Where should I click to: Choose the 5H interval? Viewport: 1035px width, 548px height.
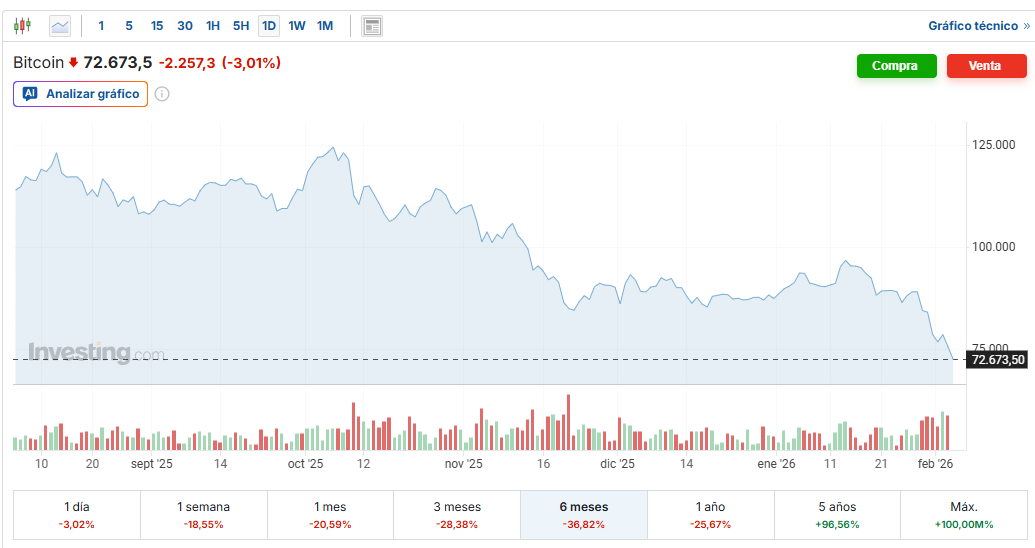241,26
